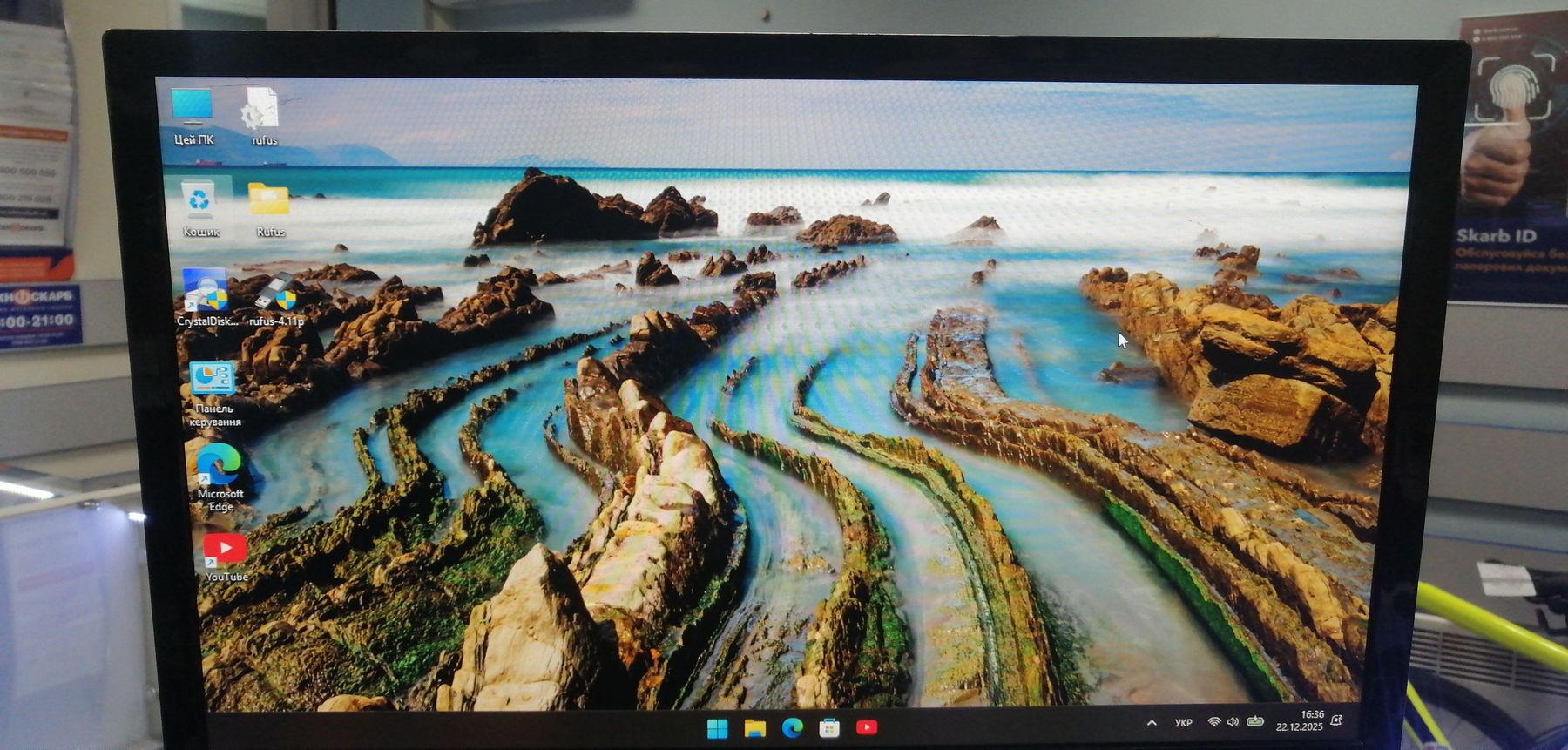The width and height of the screenshot is (1568, 750).
Task: Open Microsoft Store from the taskbar
Action: point(829,728)
